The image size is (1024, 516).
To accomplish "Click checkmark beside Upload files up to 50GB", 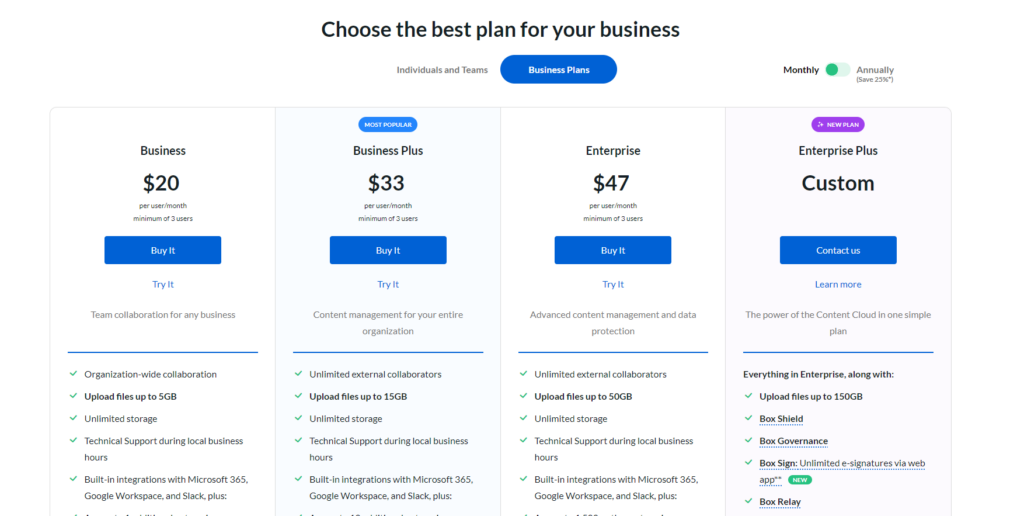I will tap(523, 396).
